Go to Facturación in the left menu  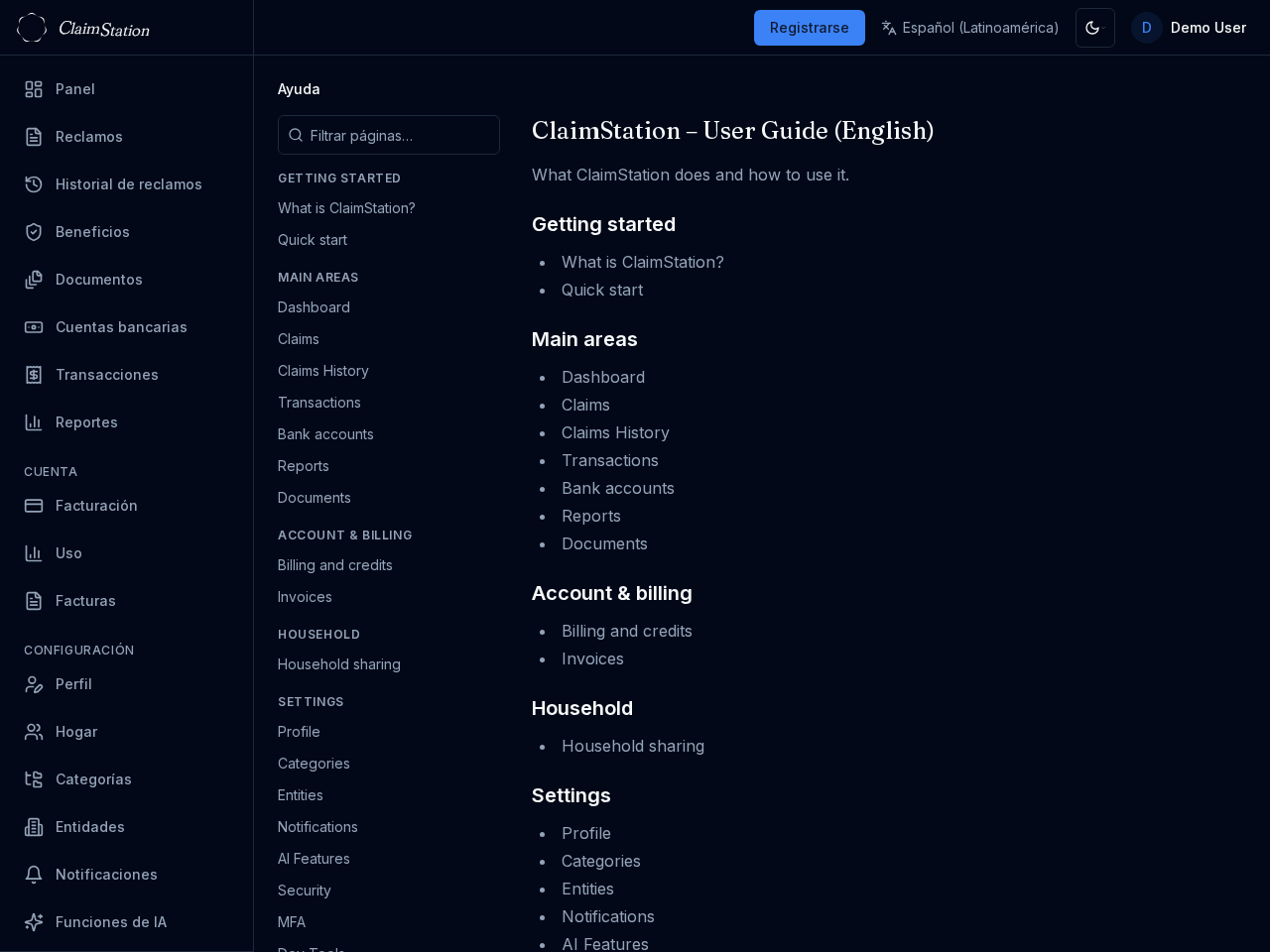coord(96,506)
